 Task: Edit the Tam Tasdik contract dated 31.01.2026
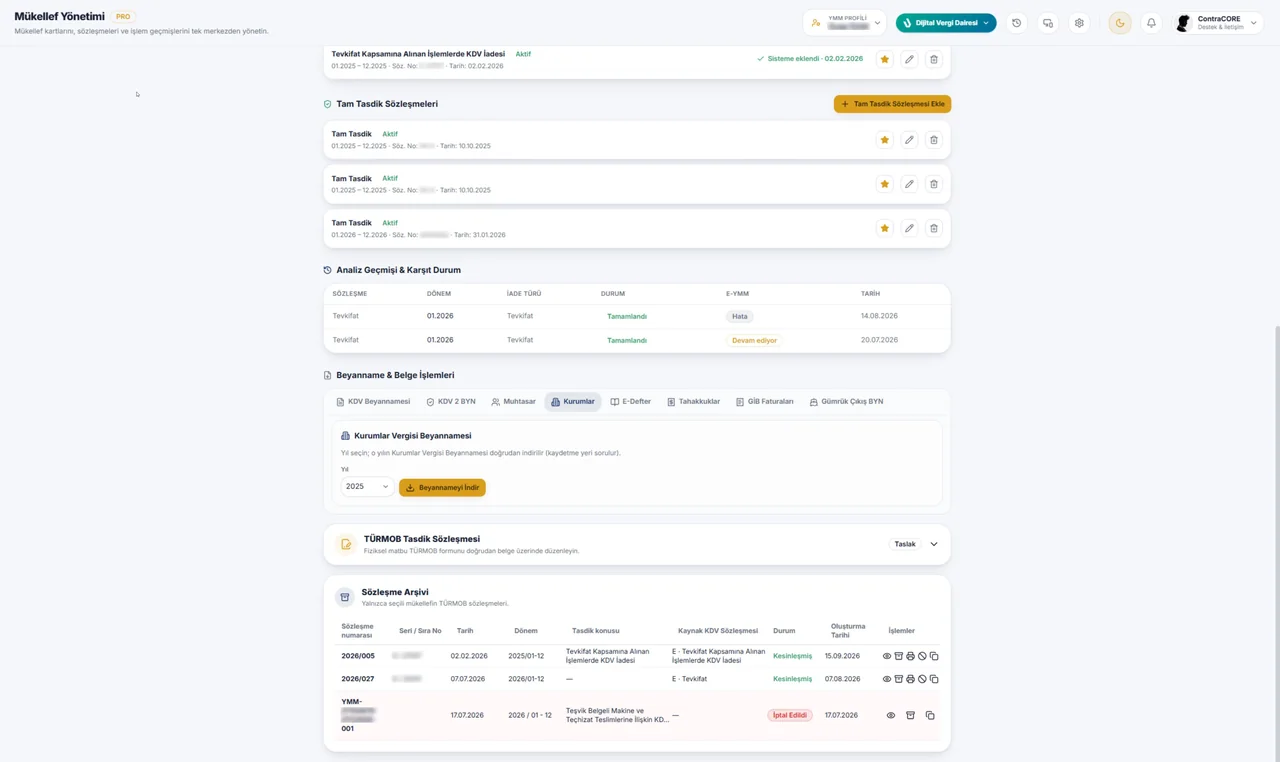tap(909, 228)
